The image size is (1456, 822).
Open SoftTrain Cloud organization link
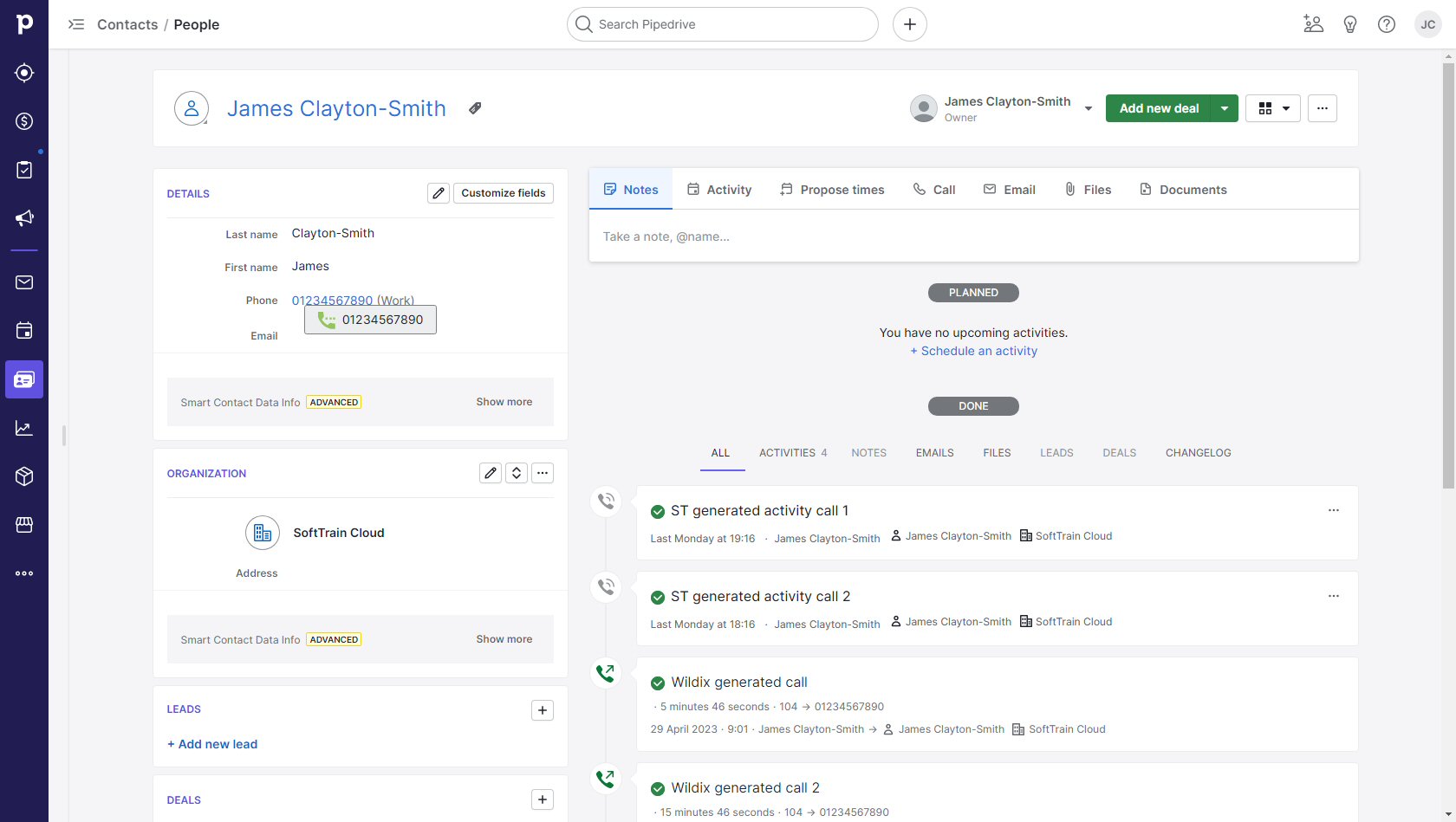pyautogui.click(x=339, y=533)
